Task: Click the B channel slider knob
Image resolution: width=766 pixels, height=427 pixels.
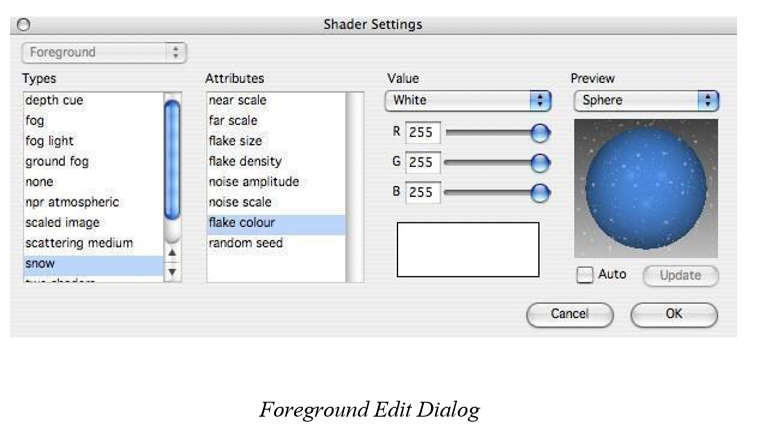Action: click(540, 193)
